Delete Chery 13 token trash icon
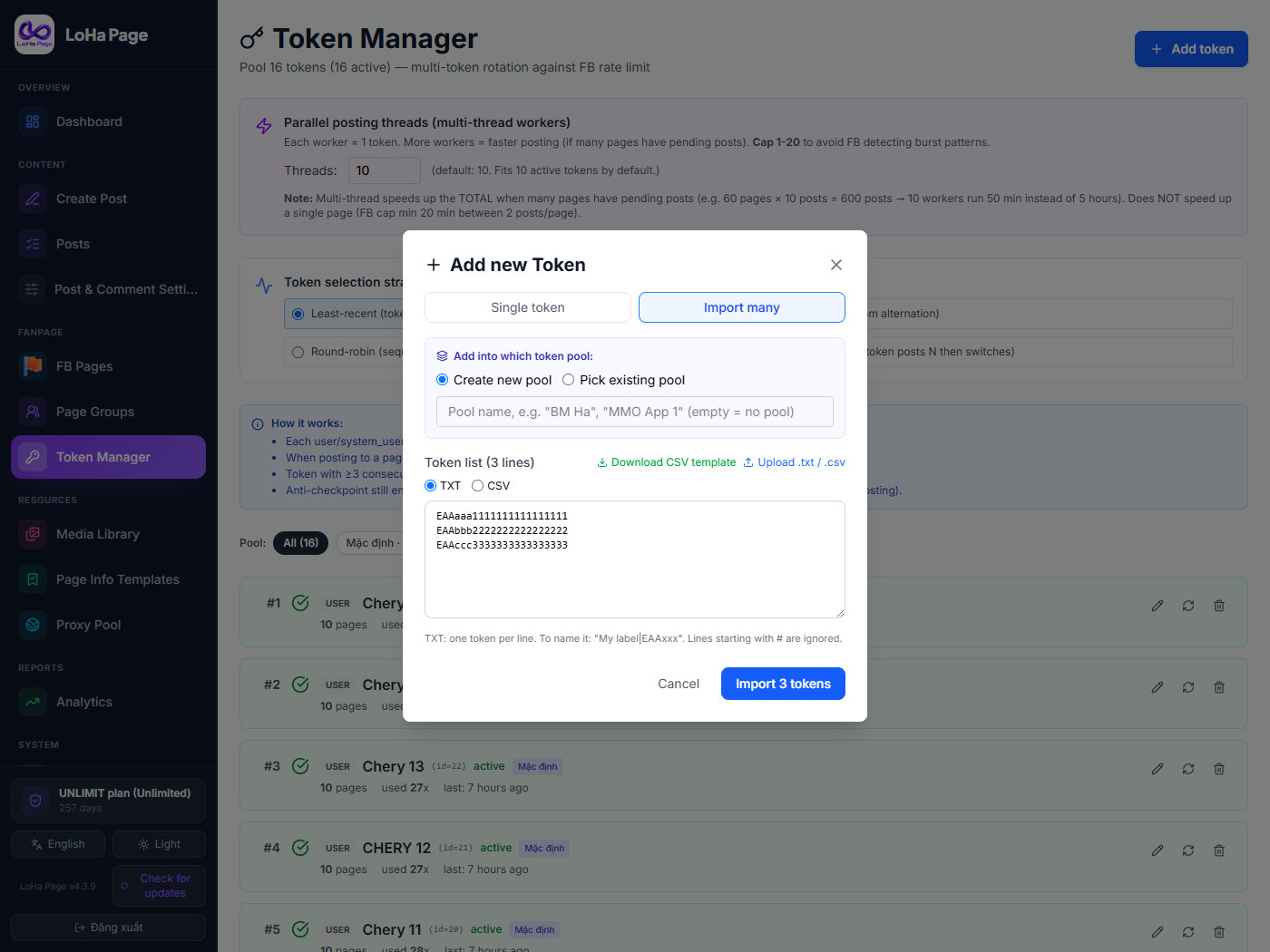The height and width of the screenshot is (952, 1270). tap(1219, 769)
